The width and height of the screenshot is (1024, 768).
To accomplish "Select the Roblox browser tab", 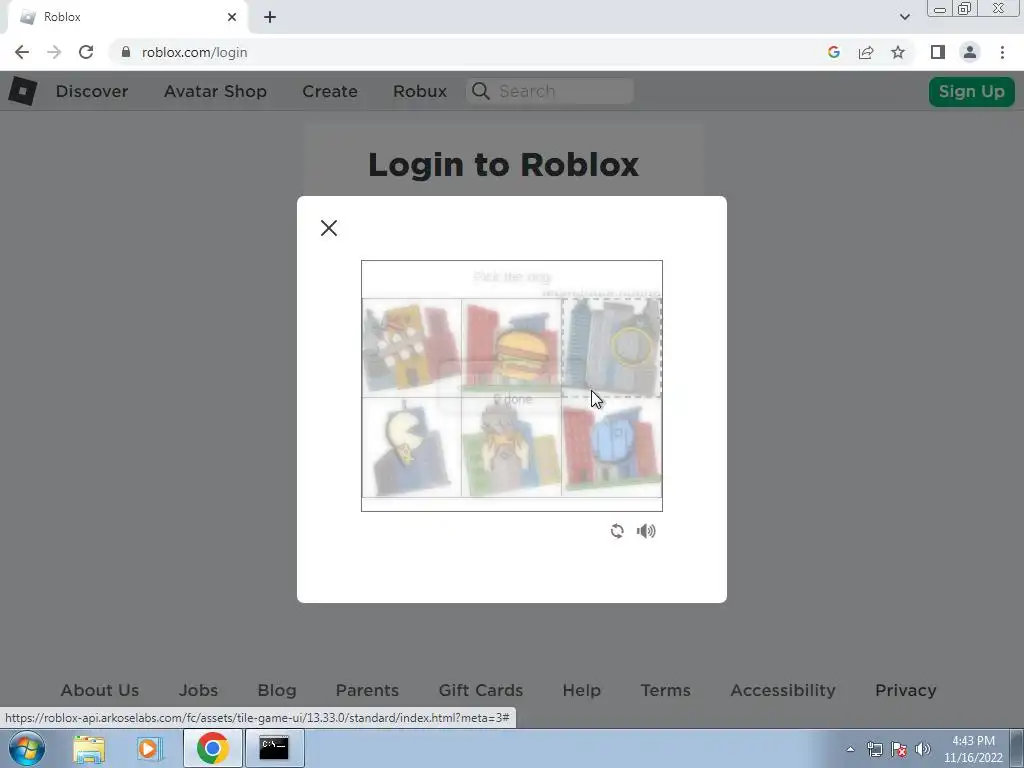I will (x=127, y=17).
